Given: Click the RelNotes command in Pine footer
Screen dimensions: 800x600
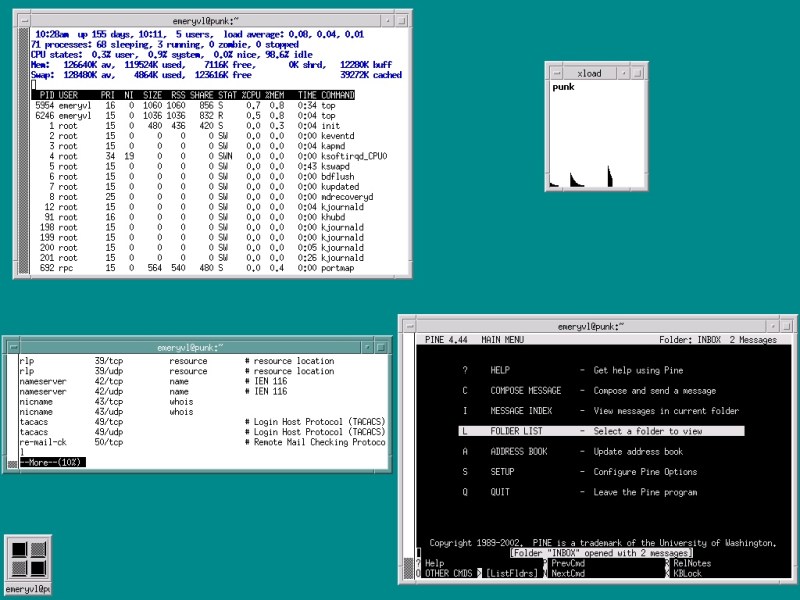Looking at the screenshot, I should click(693, 564).
